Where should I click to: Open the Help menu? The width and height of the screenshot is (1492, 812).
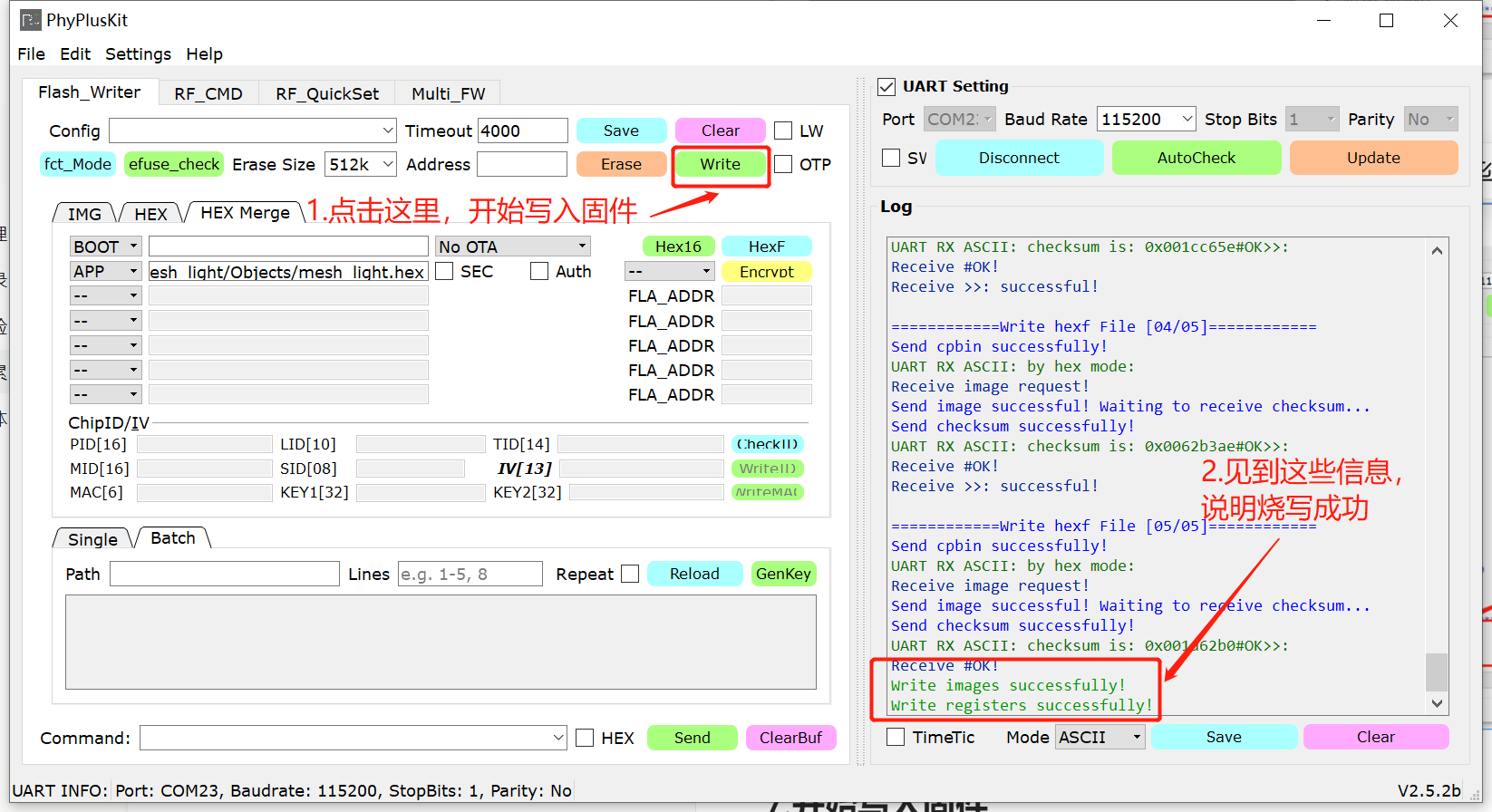click(x=204, y=54)
